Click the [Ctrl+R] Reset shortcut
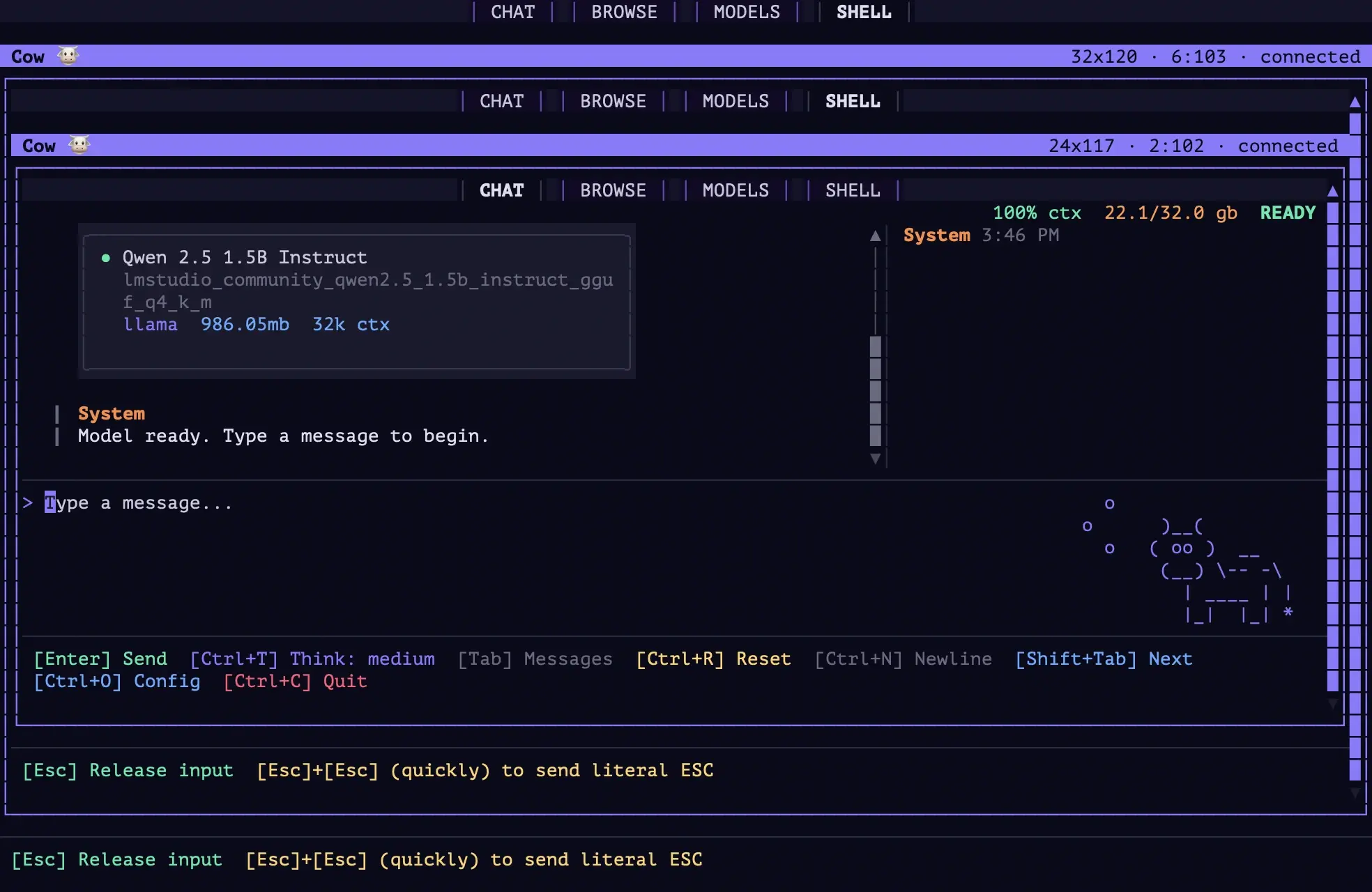The width and height of the screenshot is (1372, 892). click(713, 659)
